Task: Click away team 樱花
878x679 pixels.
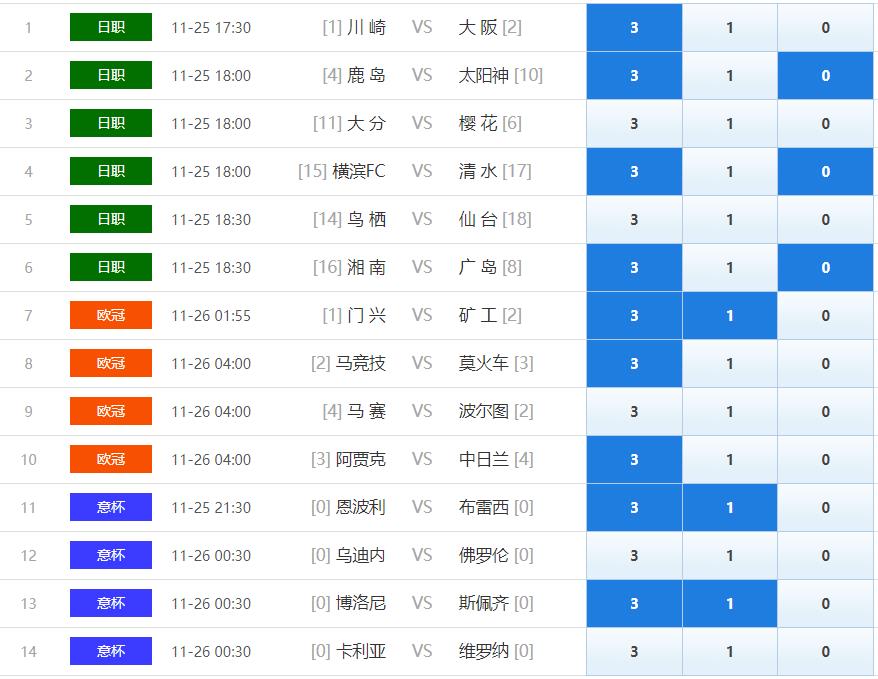Action: pos(478,123)
